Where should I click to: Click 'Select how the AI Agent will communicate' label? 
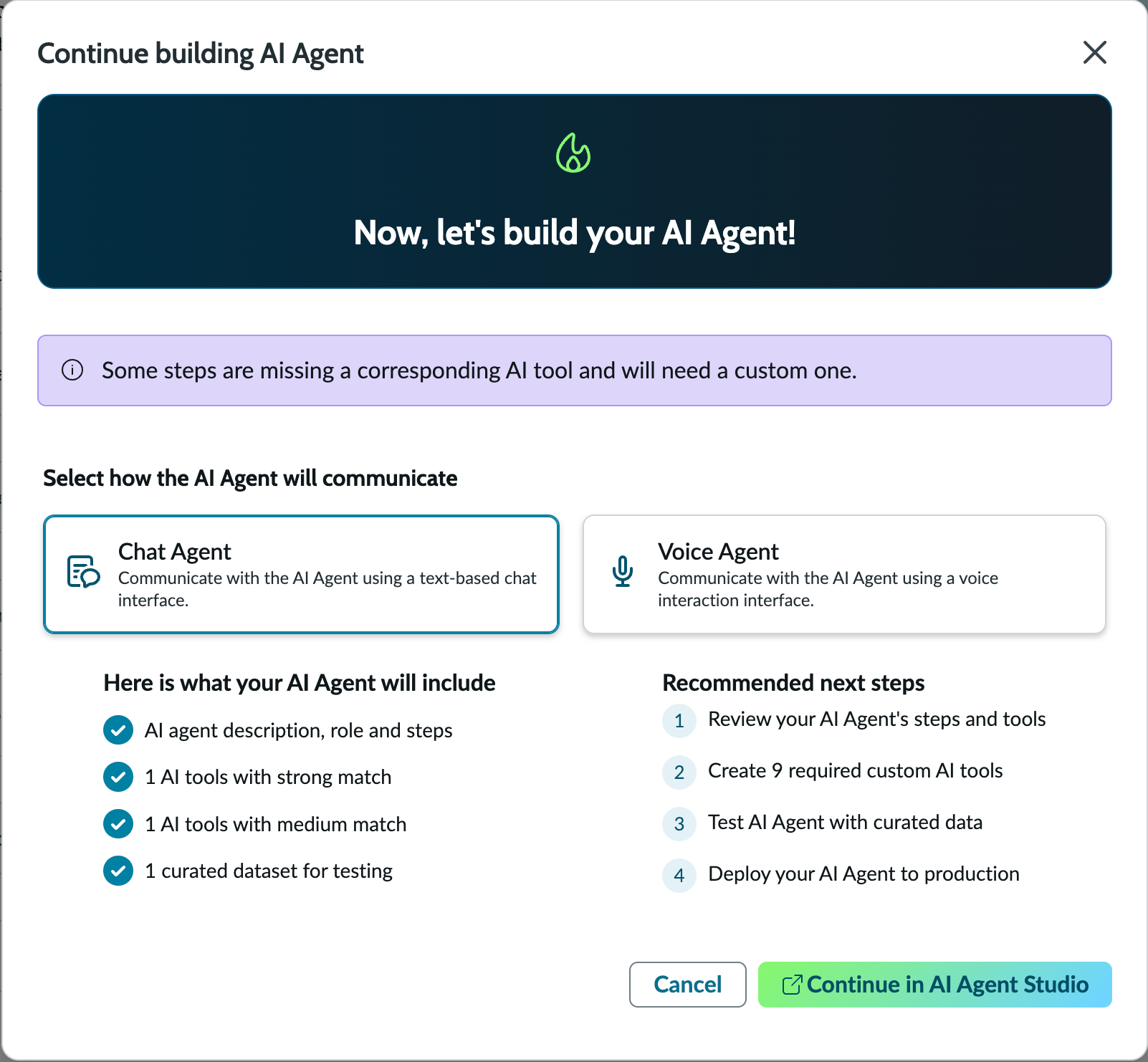tap(250, 478)
